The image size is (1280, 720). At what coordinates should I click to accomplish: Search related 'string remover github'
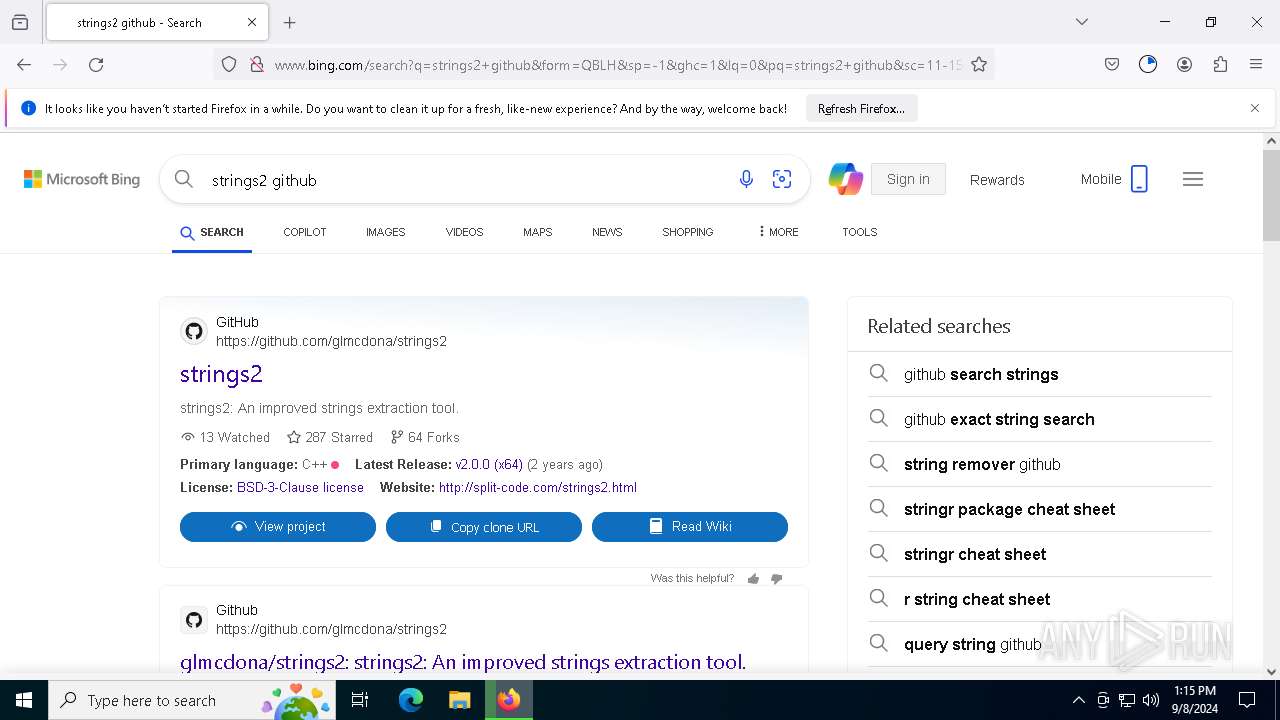click(x=982, y=464)
